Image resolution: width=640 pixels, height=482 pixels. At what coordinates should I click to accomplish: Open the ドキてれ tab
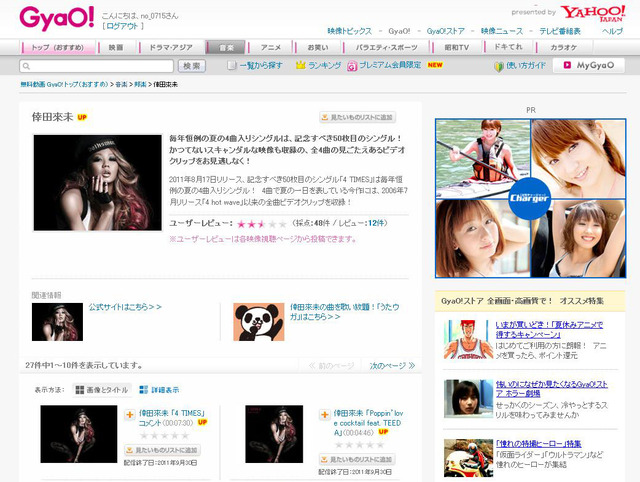[508, 47]
